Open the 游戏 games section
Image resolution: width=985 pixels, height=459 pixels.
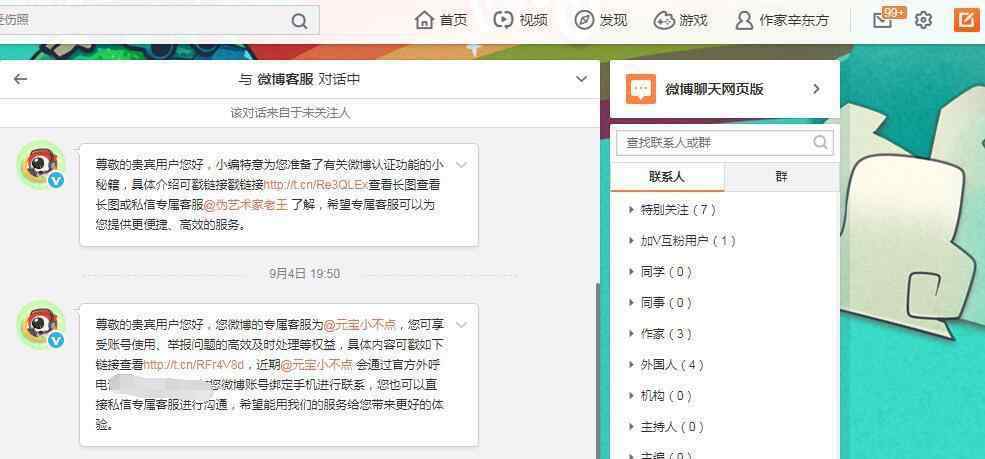(x=680, y=20)
